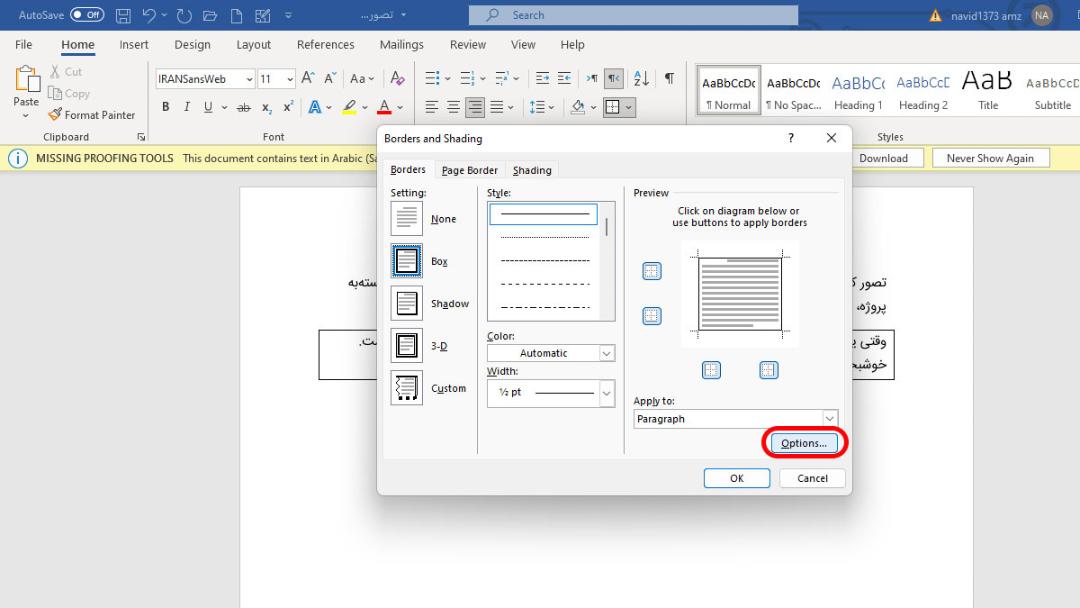Switch to the Page Border tab
The height and width of the screenshot is (608, 1080).
[470, 170]
